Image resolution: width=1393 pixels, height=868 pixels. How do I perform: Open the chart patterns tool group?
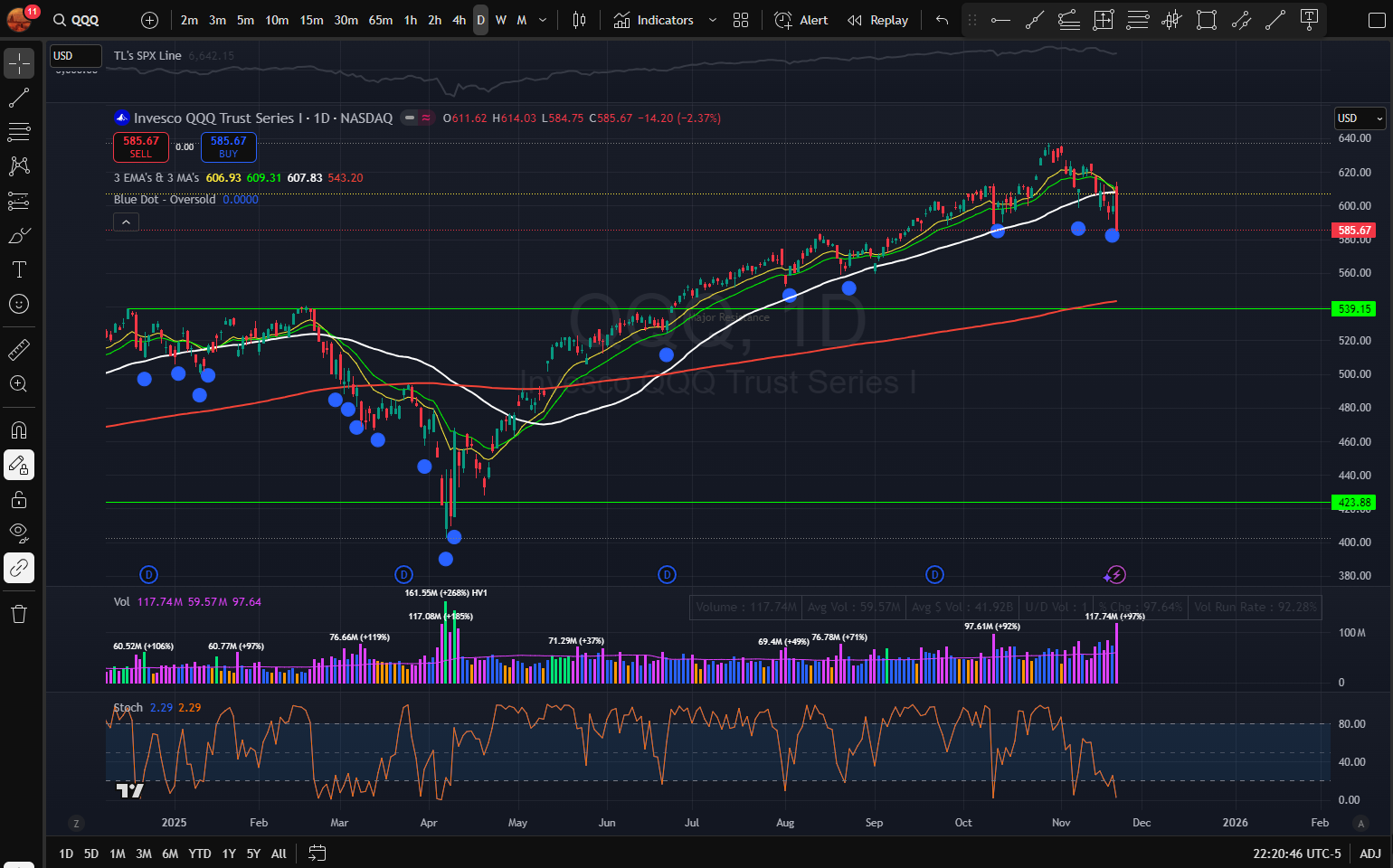click(19, 166)
